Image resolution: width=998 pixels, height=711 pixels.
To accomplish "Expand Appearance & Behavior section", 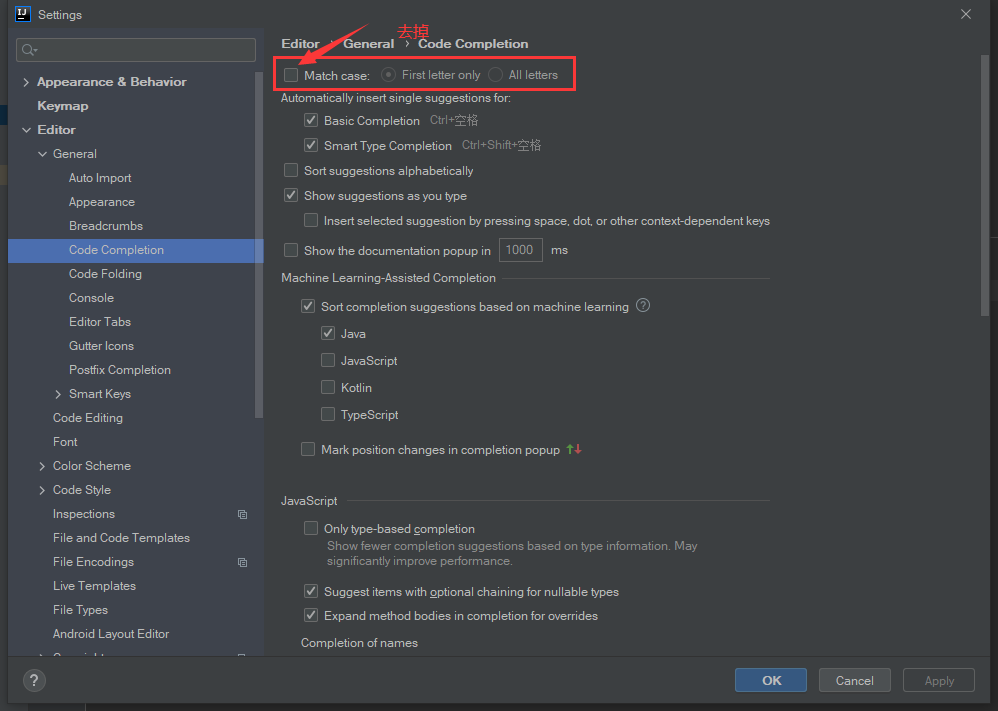I will click(26, 82).
